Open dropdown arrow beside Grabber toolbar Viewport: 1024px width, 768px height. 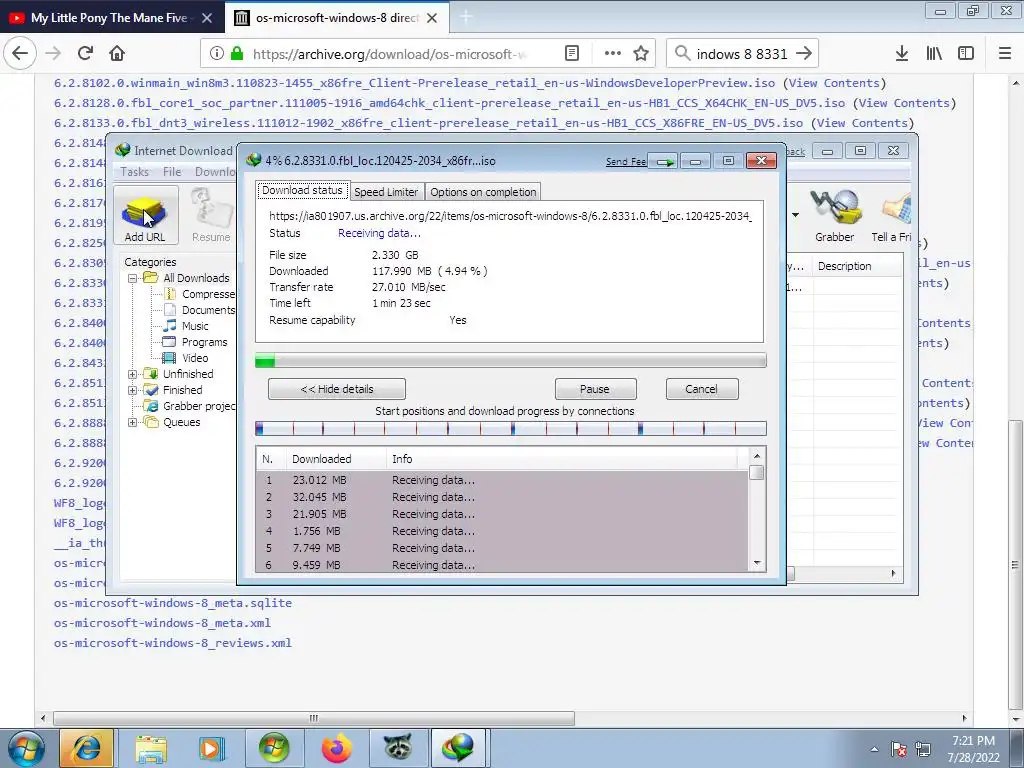tap(795, 215)
